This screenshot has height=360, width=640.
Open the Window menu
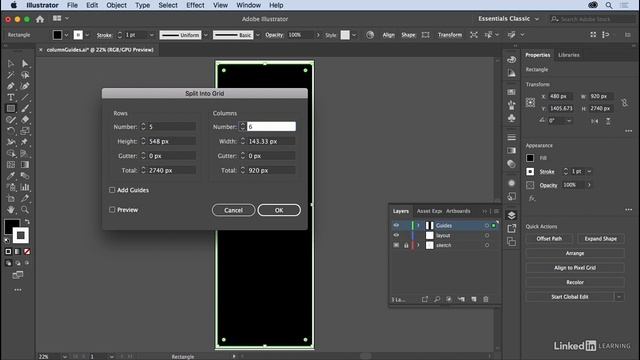point(249,5)
